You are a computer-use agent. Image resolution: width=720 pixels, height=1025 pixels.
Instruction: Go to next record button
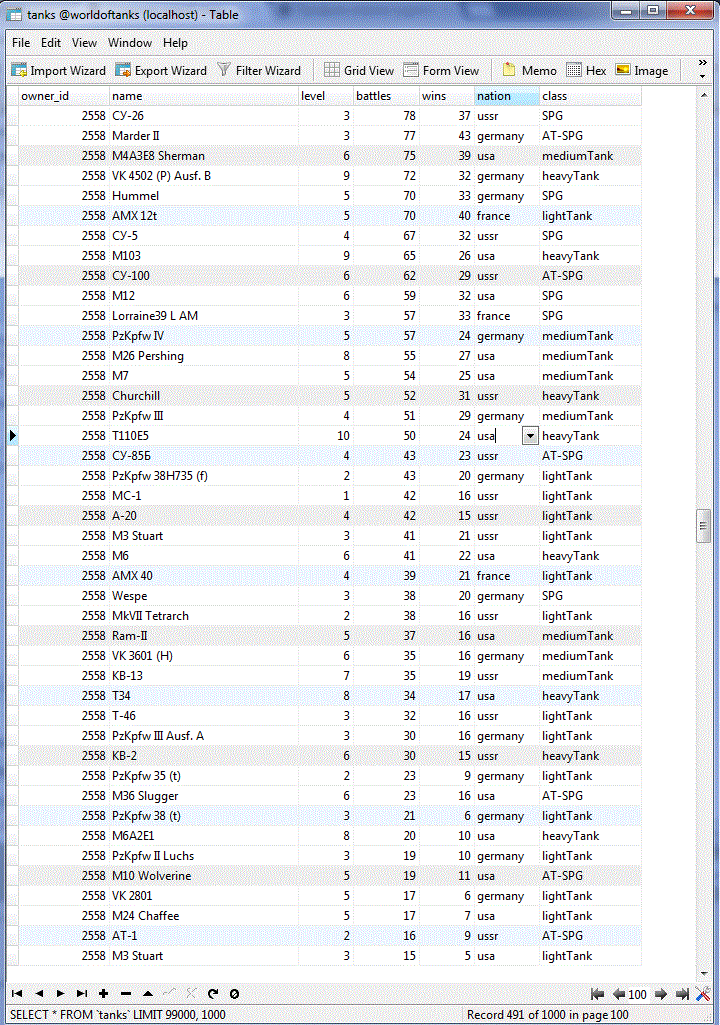[x=60, y=994]
